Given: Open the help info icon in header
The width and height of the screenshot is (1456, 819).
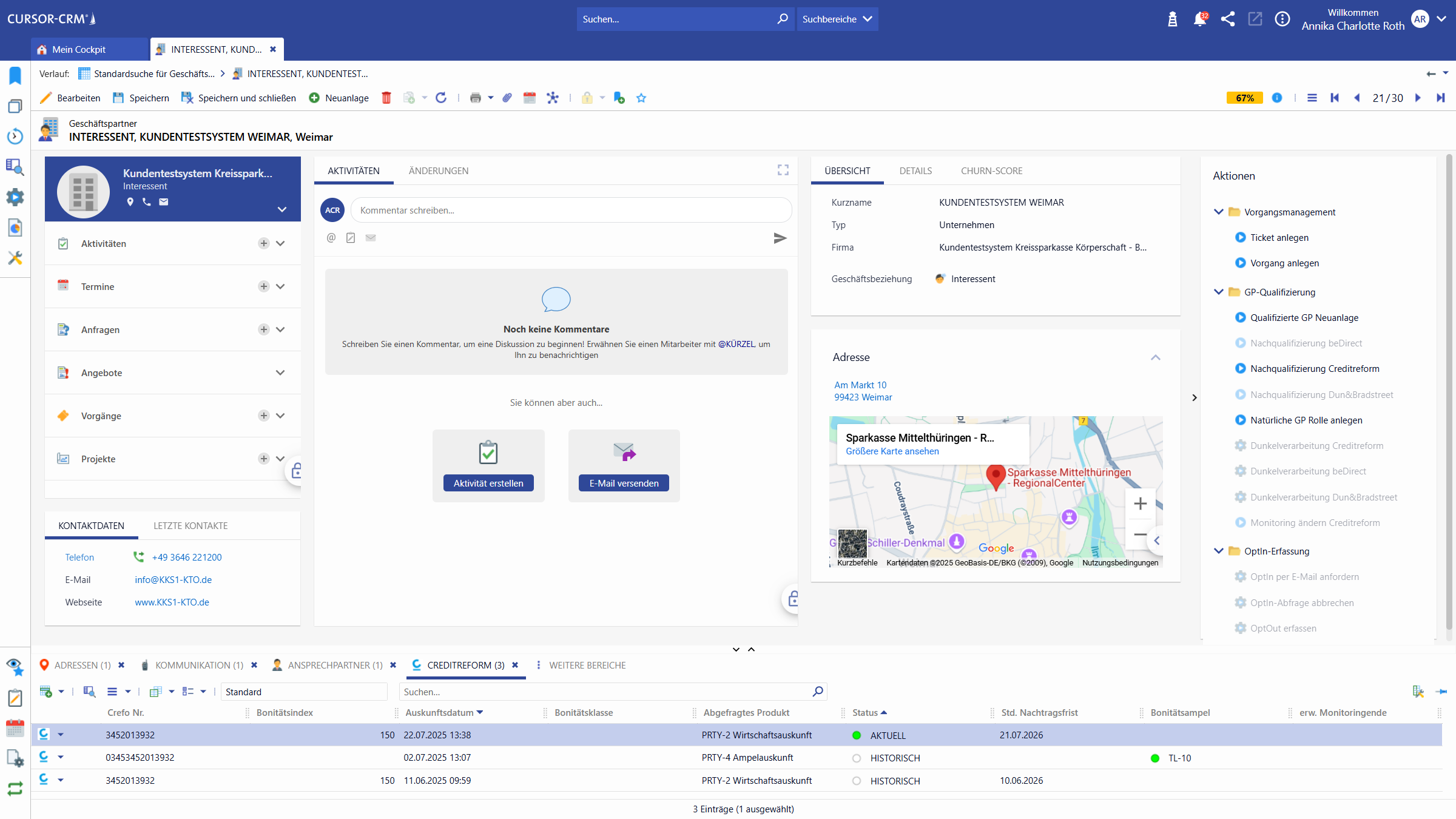Looking at the screenshot, I should (x=1282, y=19).
